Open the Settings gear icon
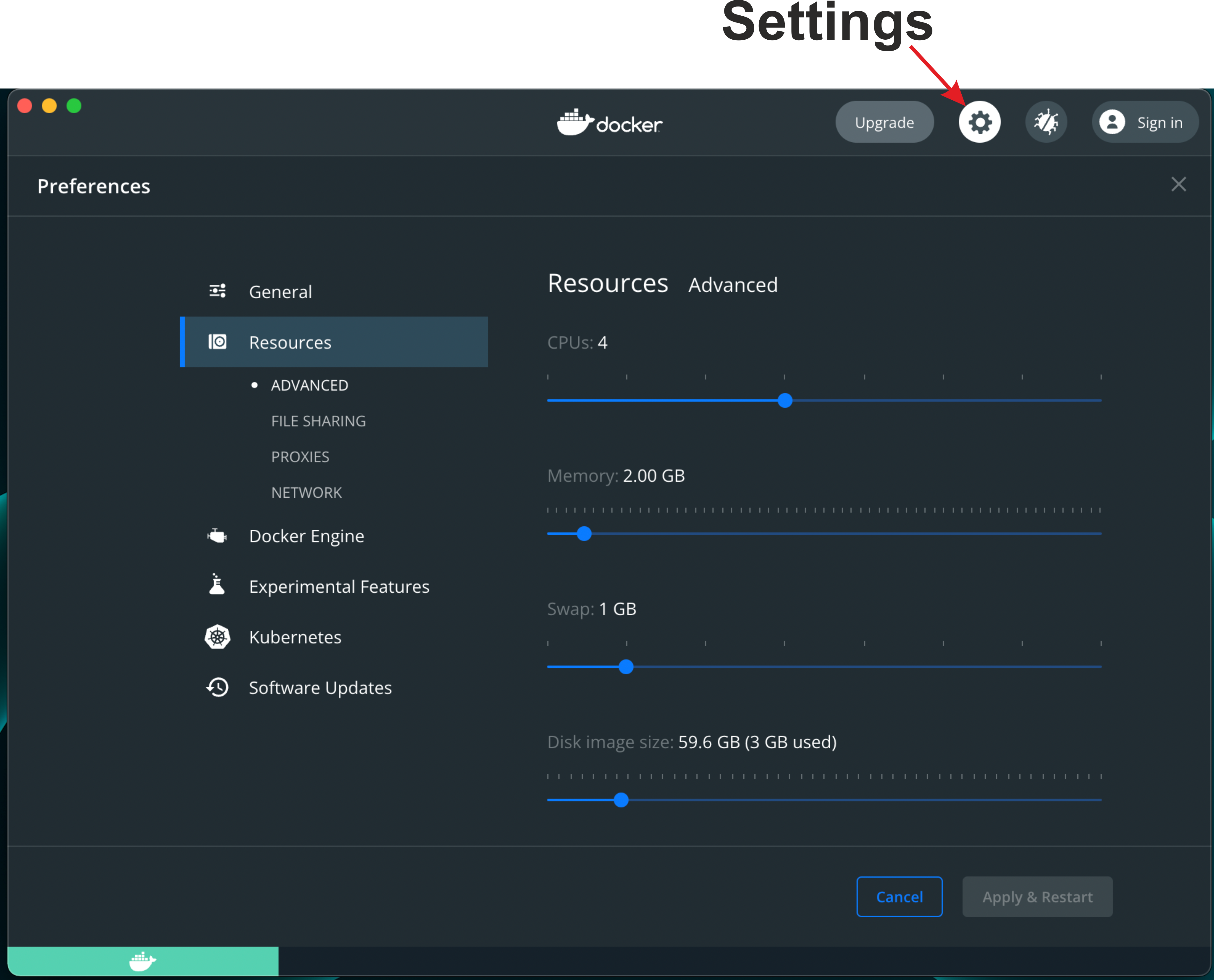This screenshot has width=1214, height=980. click(979, 122)
